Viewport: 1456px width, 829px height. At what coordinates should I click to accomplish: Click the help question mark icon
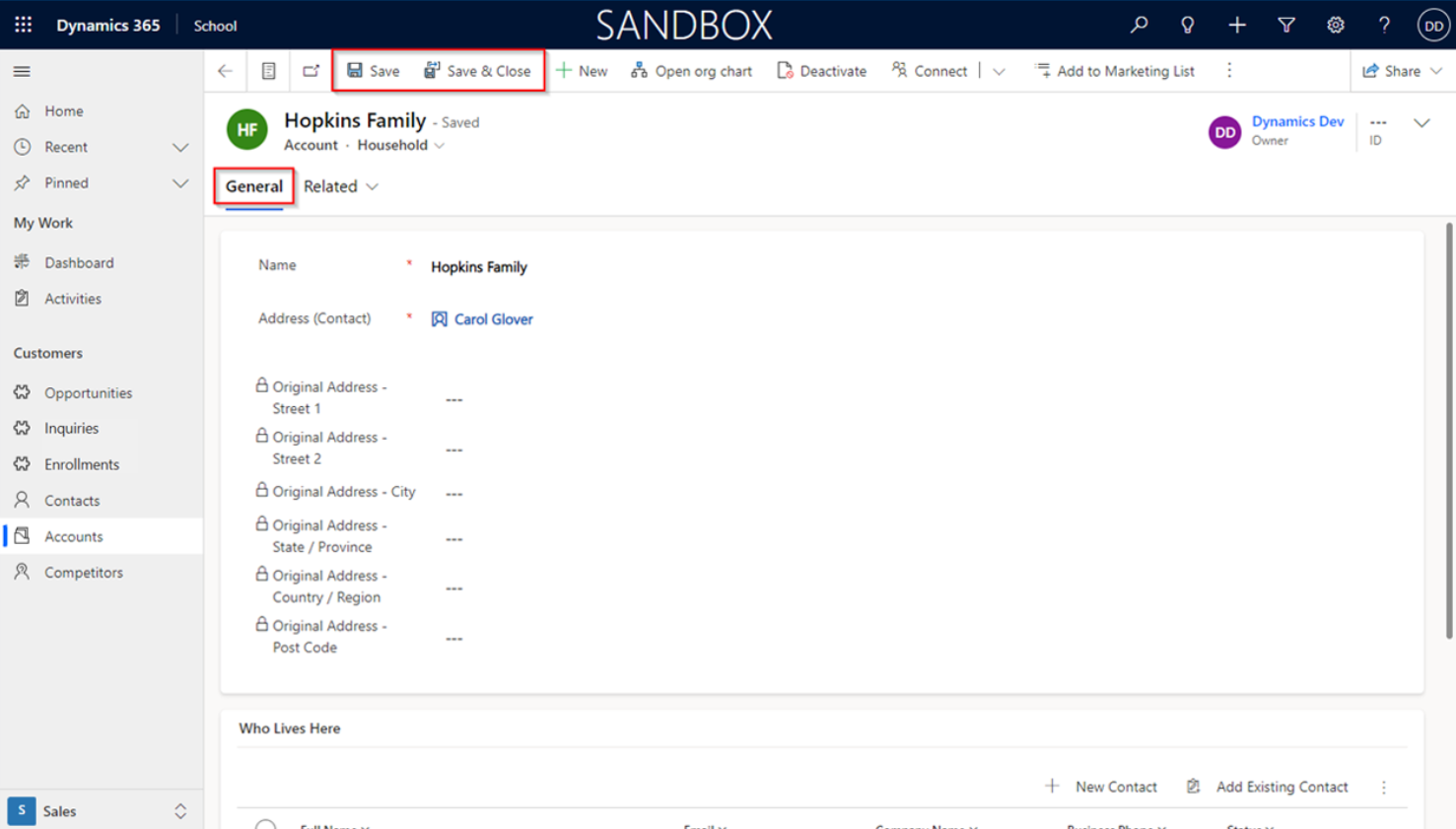tap(1384, 25)
